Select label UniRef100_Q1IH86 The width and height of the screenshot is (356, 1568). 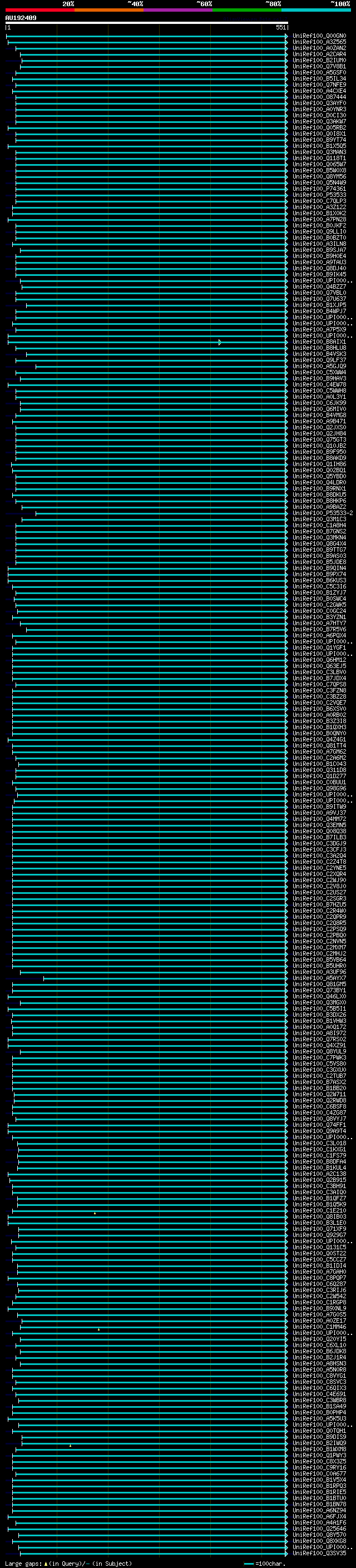click(x=319, y=464)
